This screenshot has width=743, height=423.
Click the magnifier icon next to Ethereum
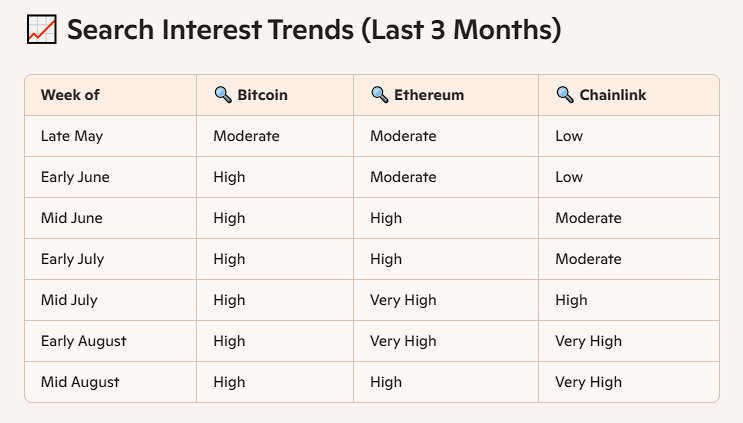[x=380, y=95]
